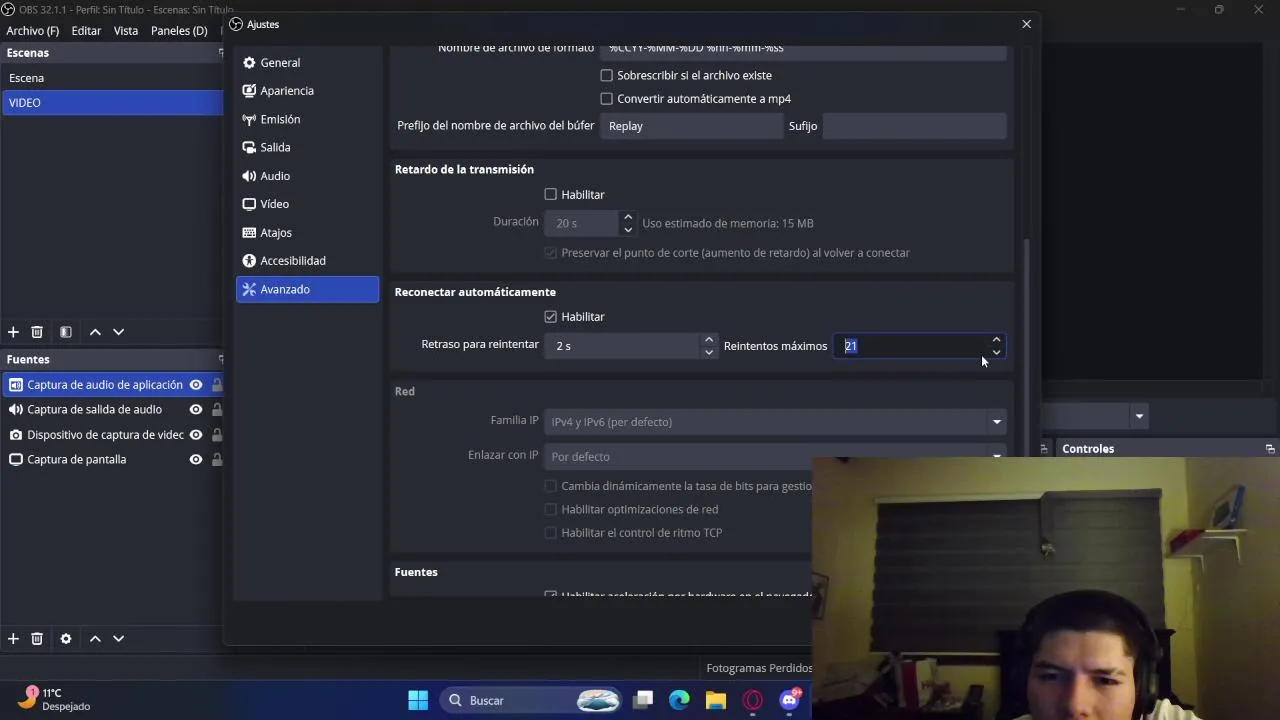Viewport: 1280px width, 720px height.
Task: Click the Replay buffer prefix field
Action: tap(691, 126)
